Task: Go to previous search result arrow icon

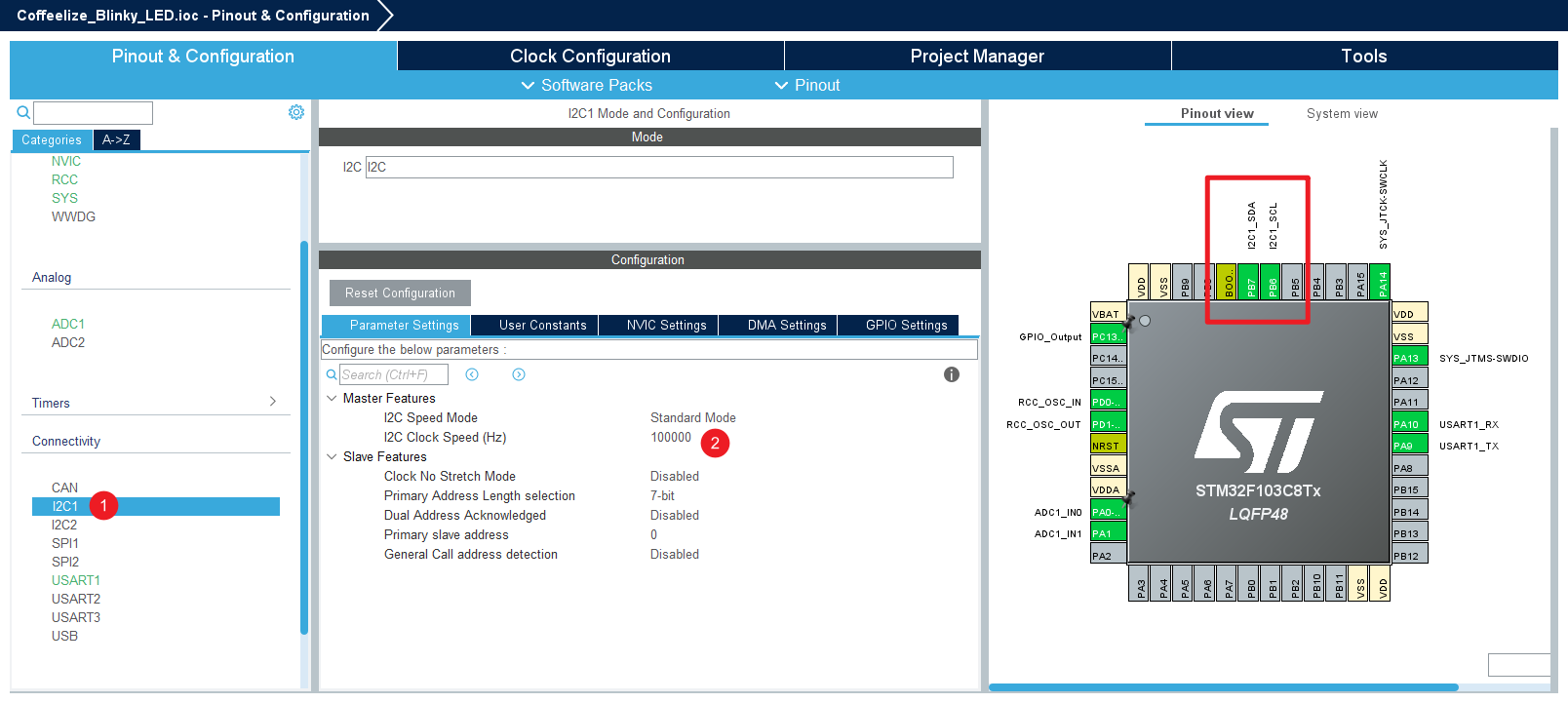Action: 472,374
